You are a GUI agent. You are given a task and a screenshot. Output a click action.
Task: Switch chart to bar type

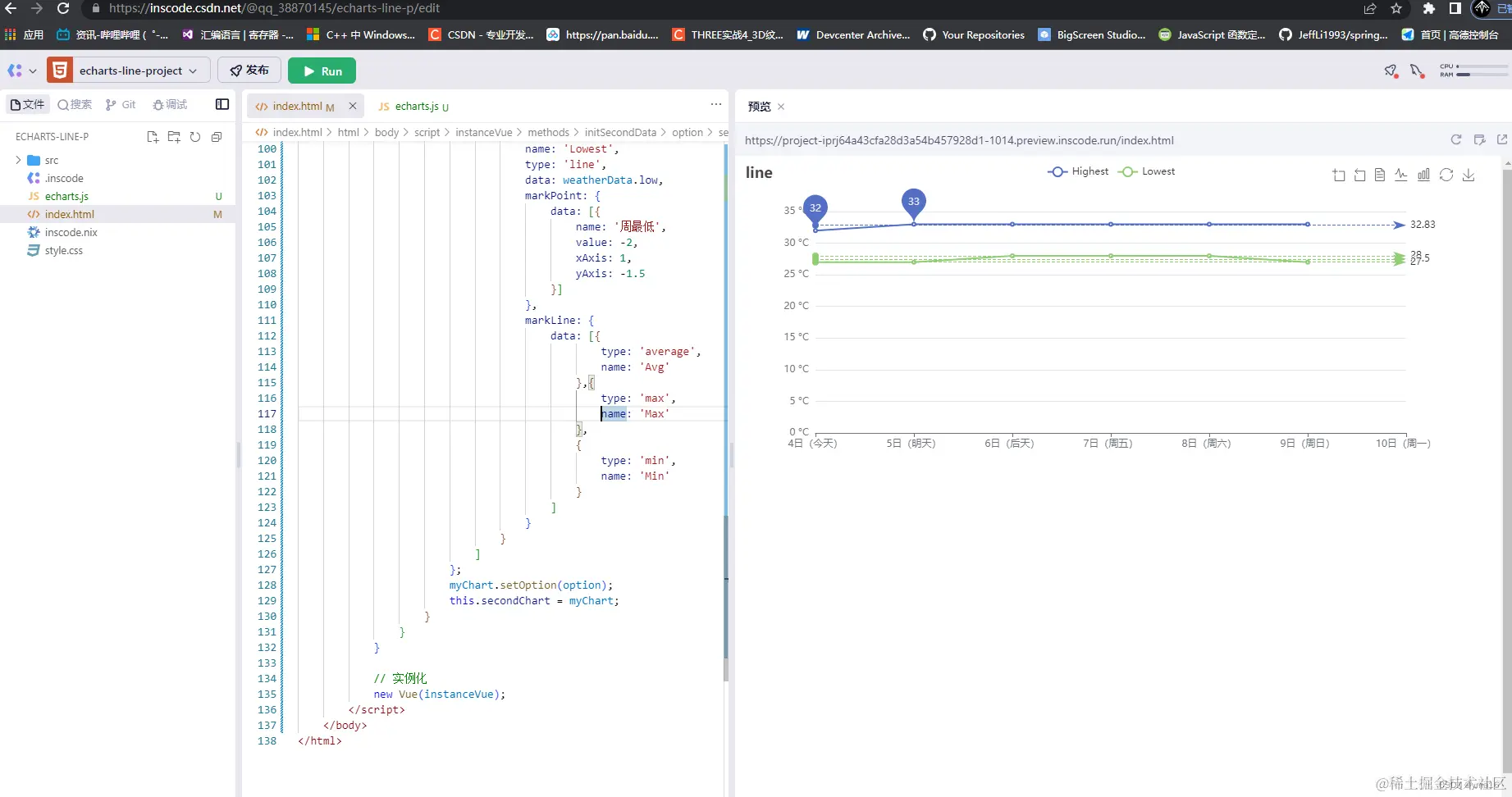pyautogui.click(x=1423, y=175)
